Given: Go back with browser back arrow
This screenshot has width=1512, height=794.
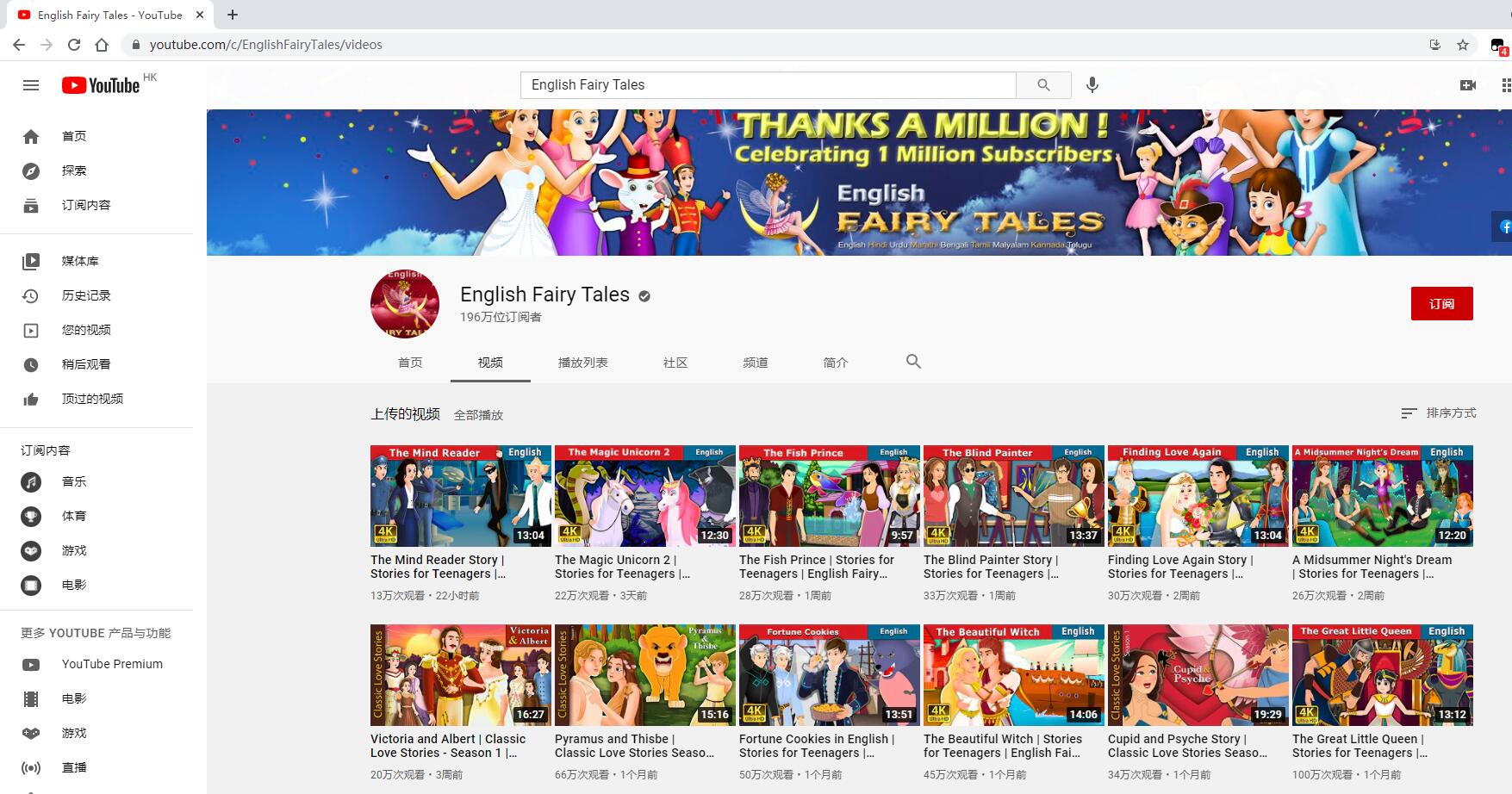Looking at the screenshot, I should coord(19,45).
